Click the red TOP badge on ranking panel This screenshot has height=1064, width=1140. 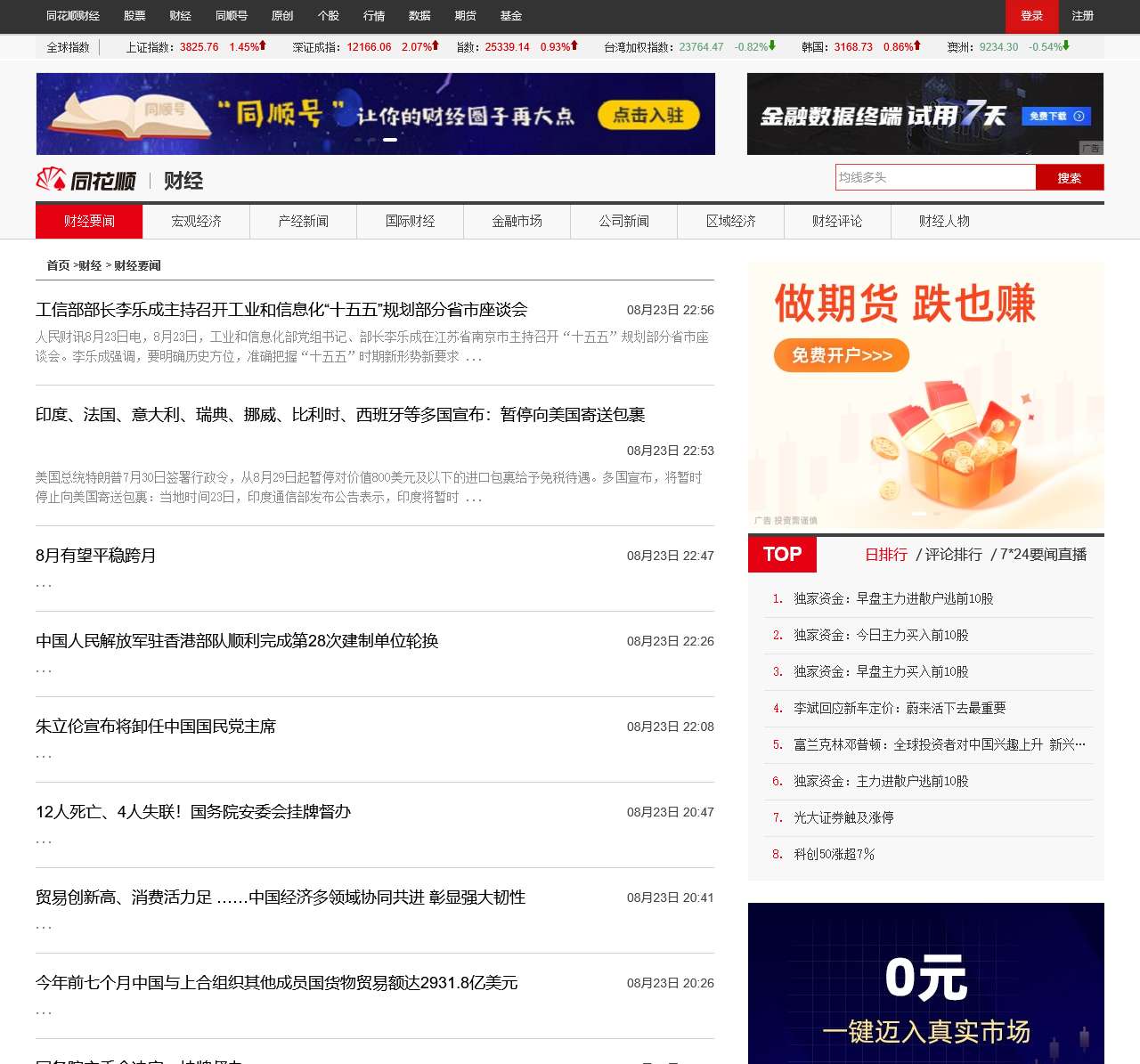tap(781, 554)
